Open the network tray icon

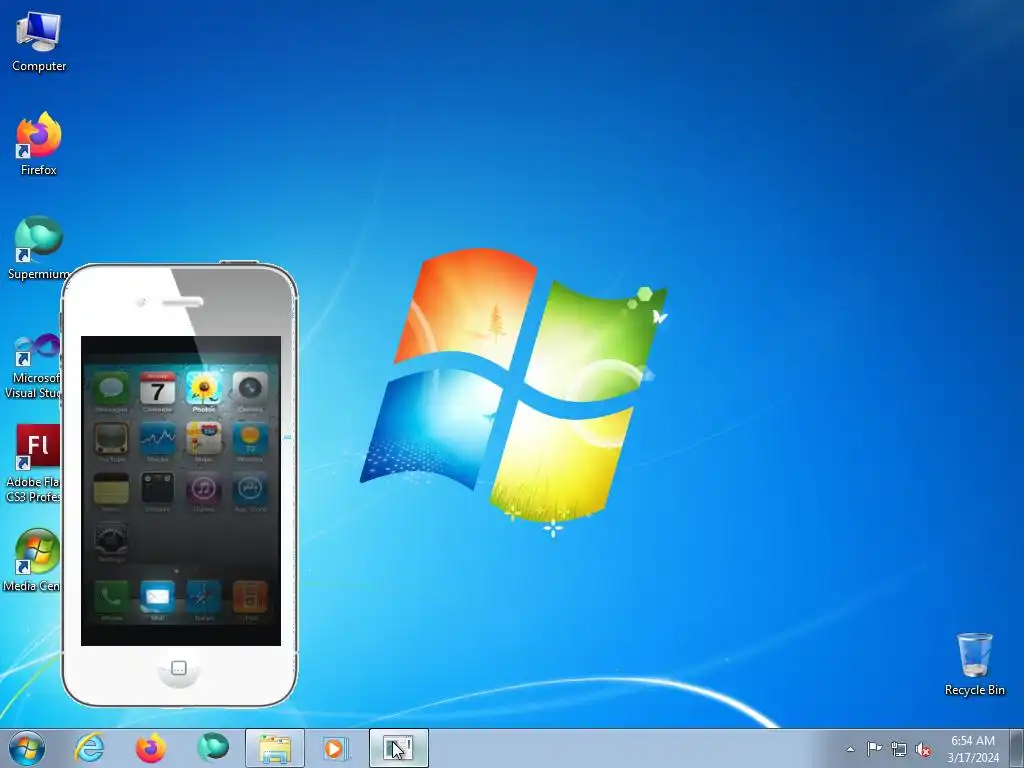899,749
